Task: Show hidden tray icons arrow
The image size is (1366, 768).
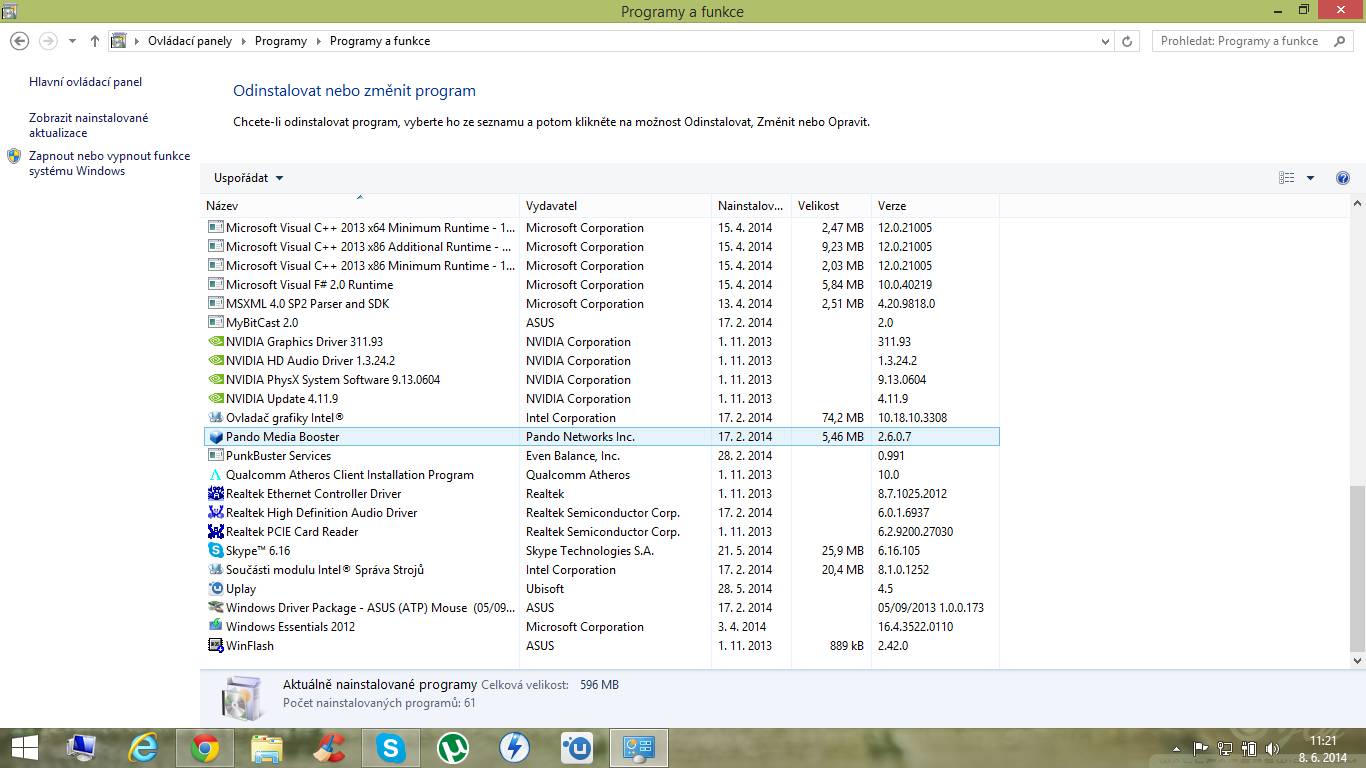Action: point(1175,748)
